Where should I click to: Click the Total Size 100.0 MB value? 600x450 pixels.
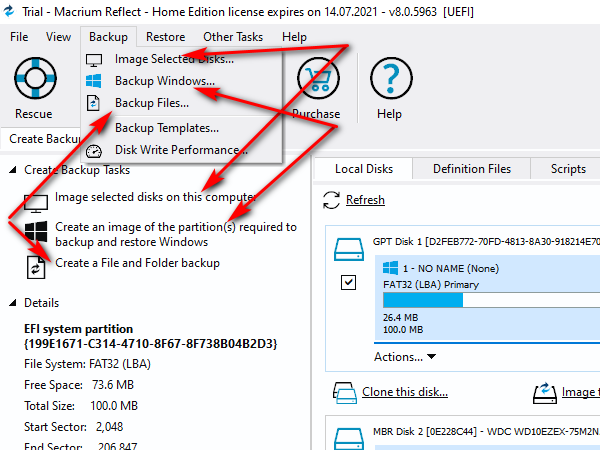114,406
